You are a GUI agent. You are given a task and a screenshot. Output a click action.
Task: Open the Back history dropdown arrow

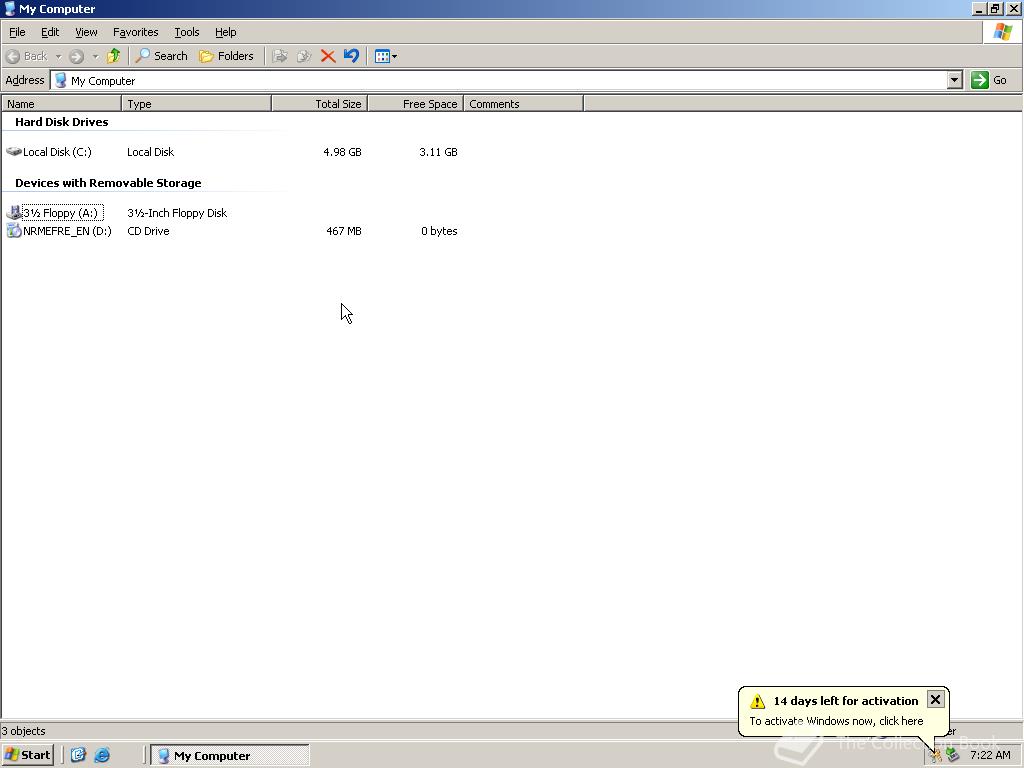click(58, 56)
